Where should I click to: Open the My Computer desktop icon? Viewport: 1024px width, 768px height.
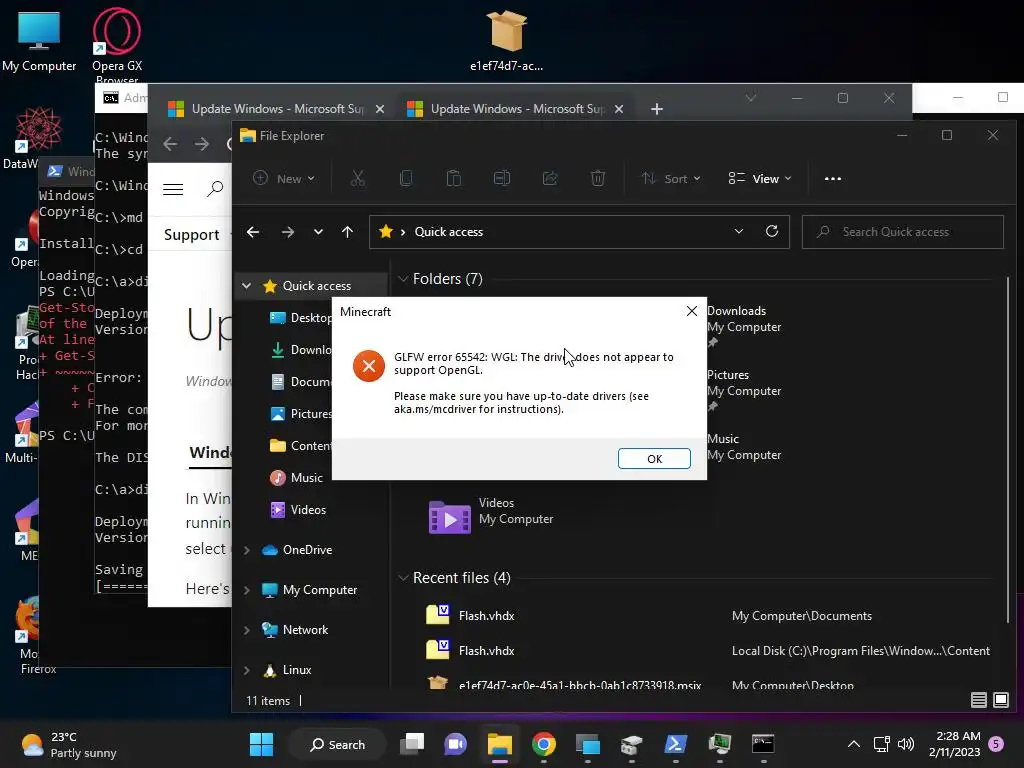tap(39, 41)
